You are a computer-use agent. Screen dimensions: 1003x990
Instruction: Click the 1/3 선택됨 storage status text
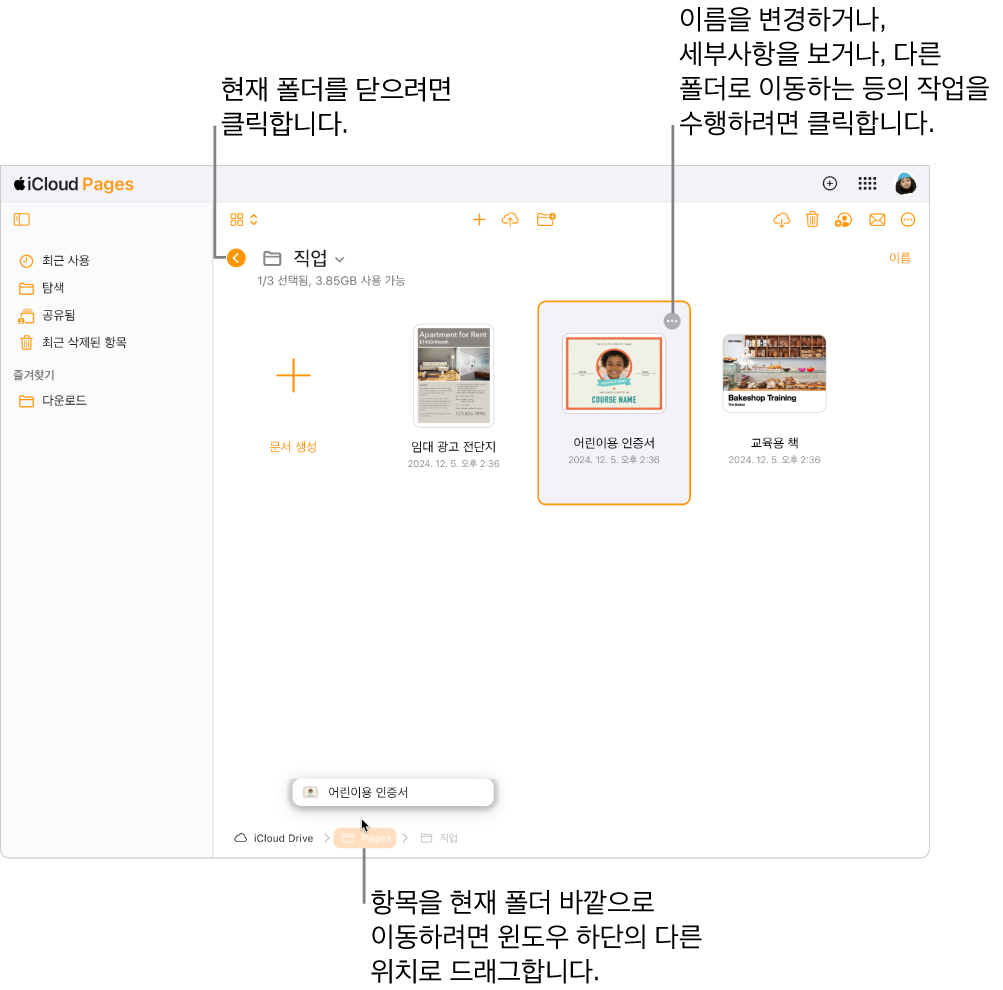331,281
